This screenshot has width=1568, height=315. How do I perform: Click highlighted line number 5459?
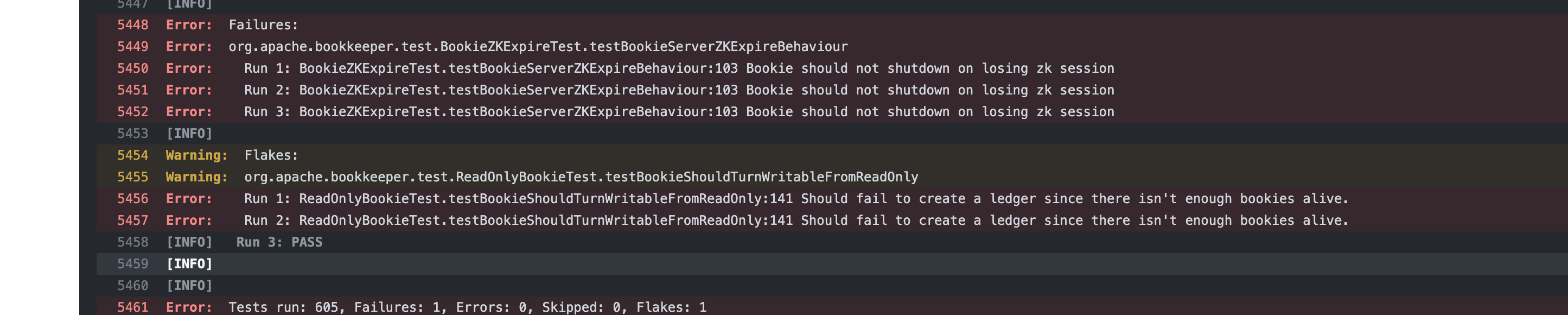pos(133,264)
